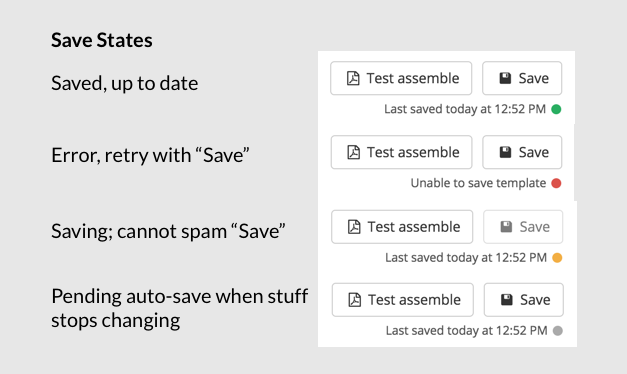The width and height of the screenshot is (627, 374).
Task: Click the PDF icon in the first Test assemble button
Action: (x=353, y=78)
